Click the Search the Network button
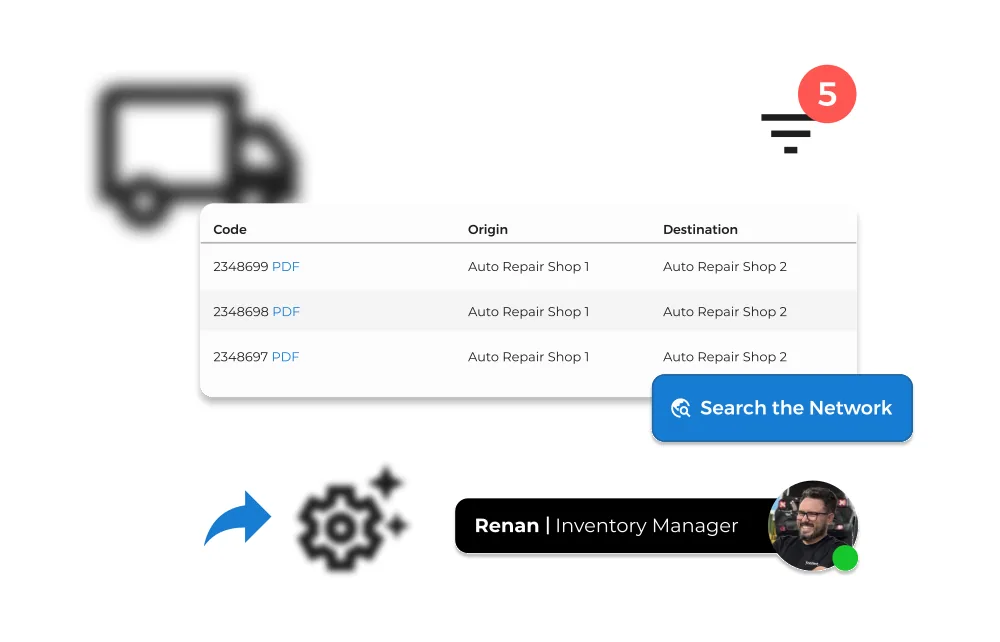 [782, 408]
